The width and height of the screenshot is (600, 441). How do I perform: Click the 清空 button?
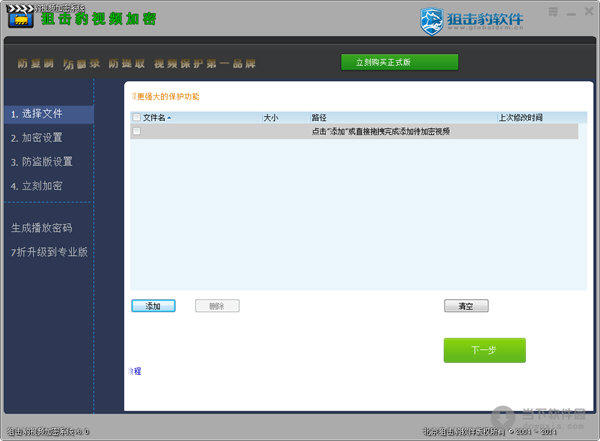[x=466, y=306]
